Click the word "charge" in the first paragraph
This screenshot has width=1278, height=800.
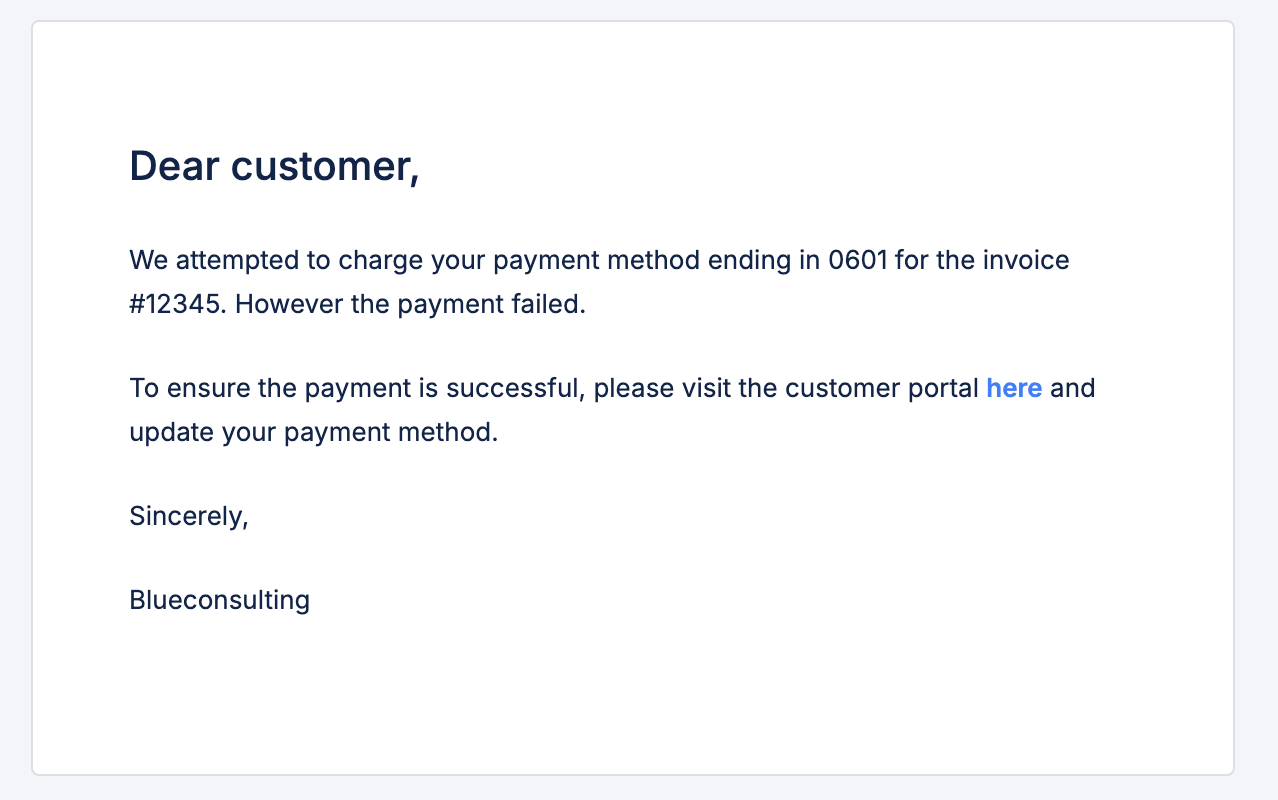[380, 261]
